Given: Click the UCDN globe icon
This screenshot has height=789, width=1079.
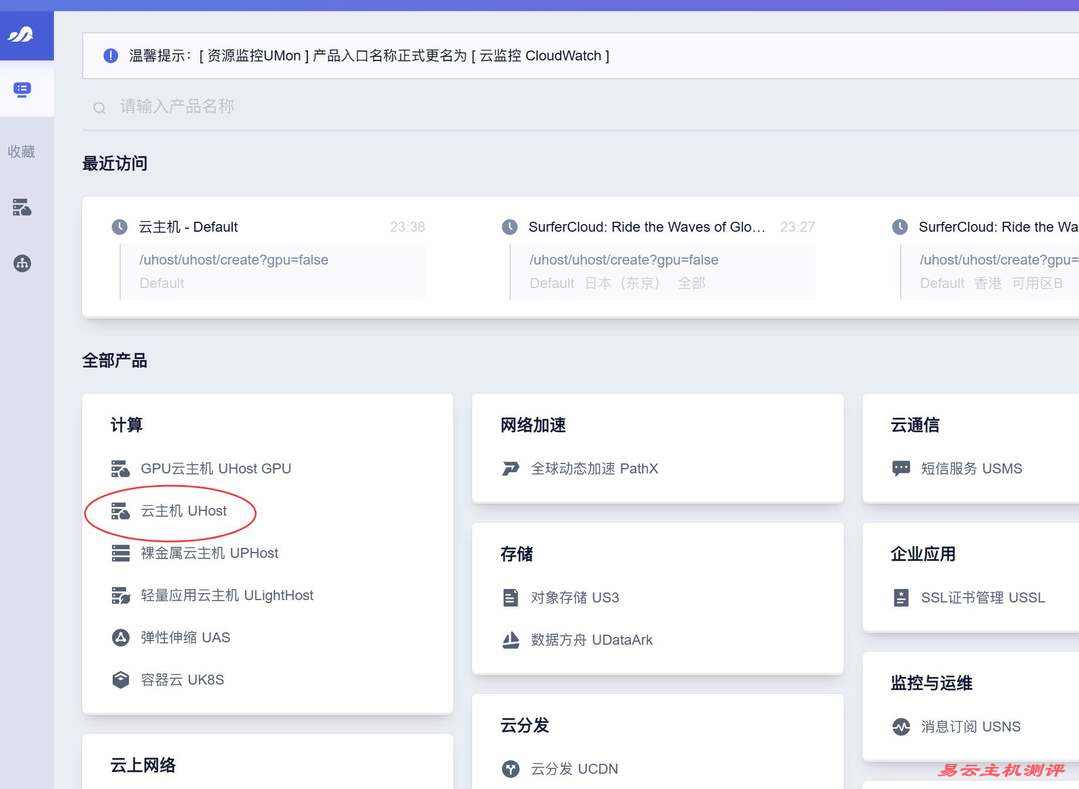Looking at the screenshot, I should pyautogui.click(x=510, y=768).
